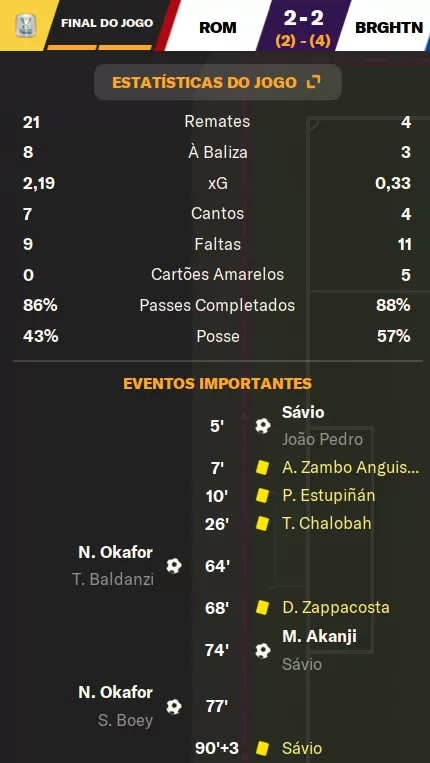Click the yellow card for P. Estupiñán

[263, 496]
